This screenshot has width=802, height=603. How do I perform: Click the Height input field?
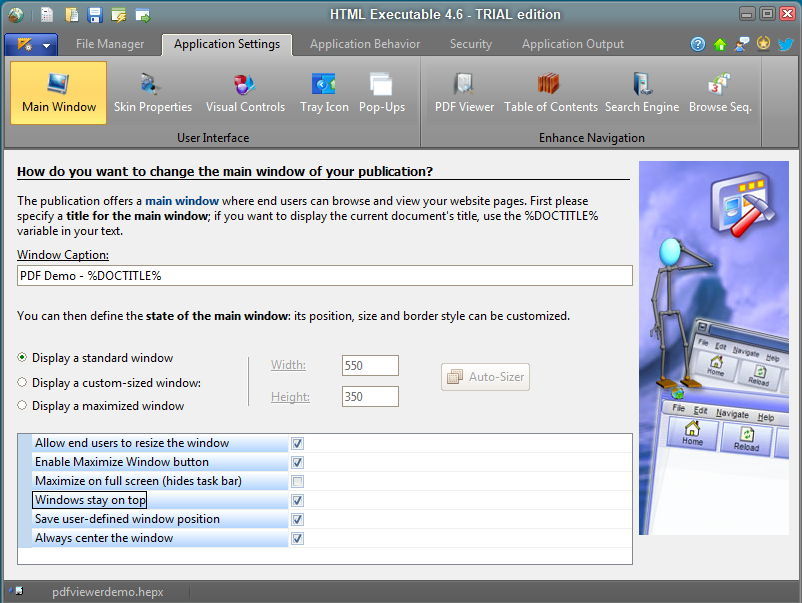pos(370,397)
